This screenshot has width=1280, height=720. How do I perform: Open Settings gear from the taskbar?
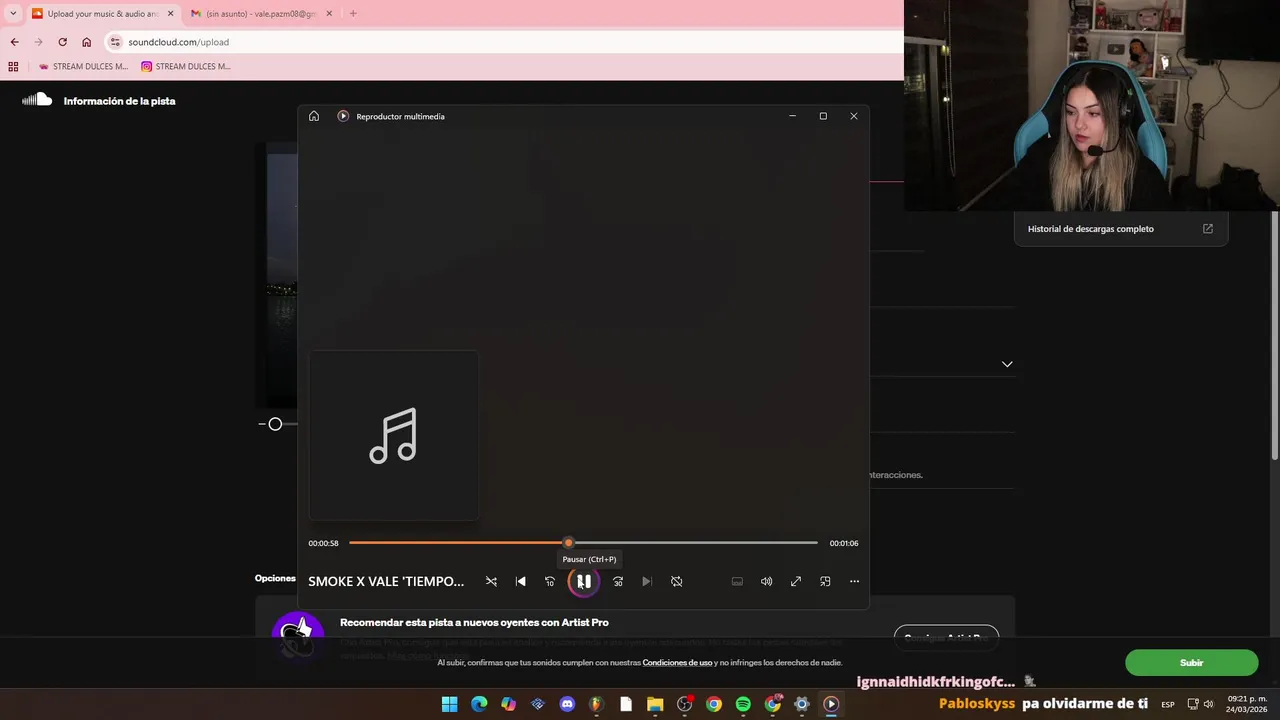(801, 704)
